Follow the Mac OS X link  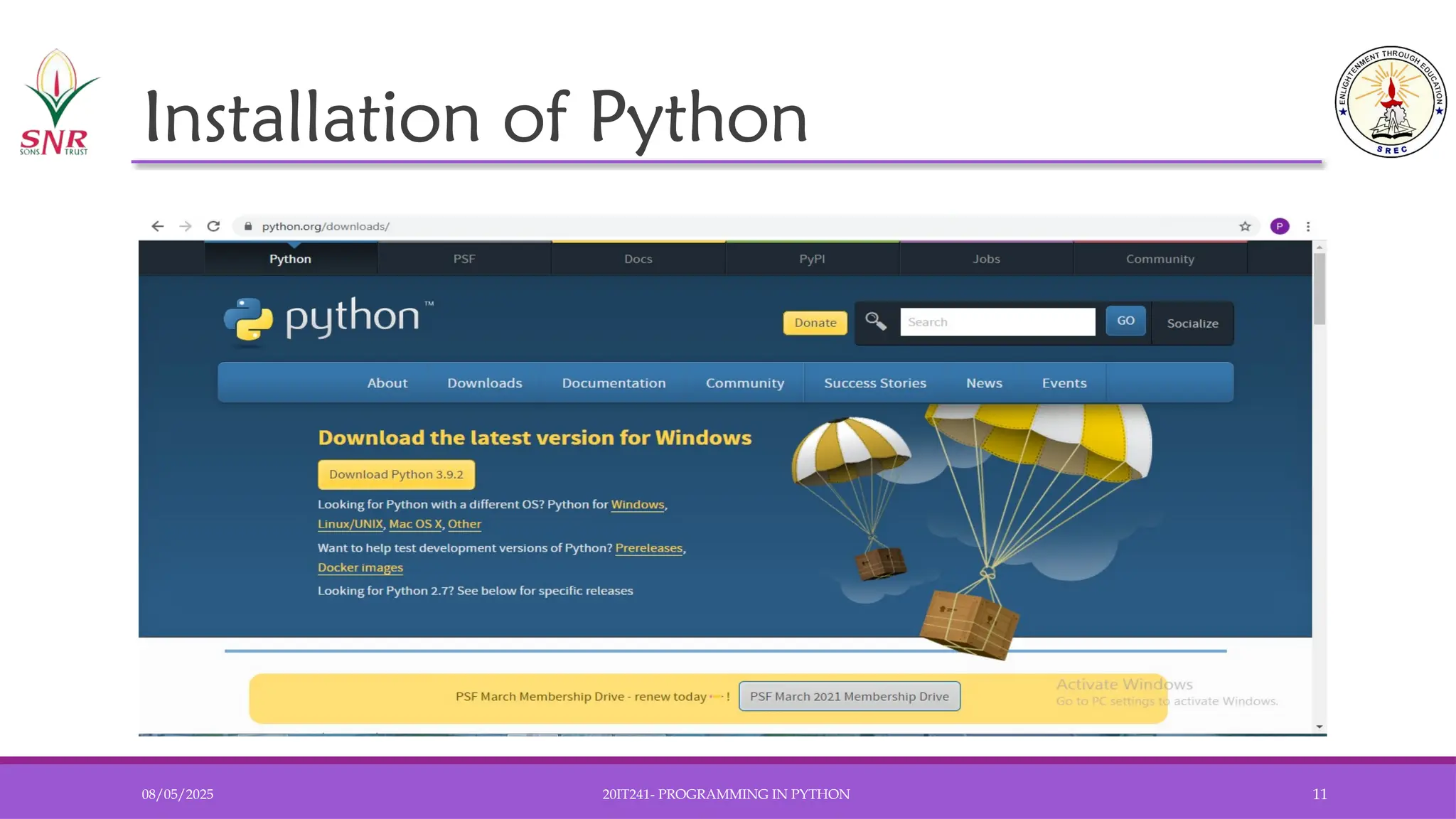[x=415, y=524]
